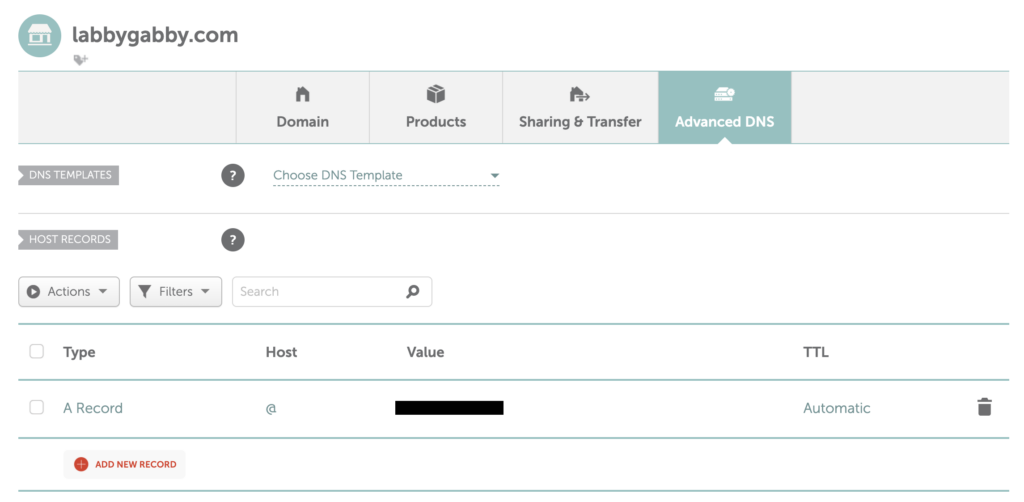Screen dimensions: 1024x502
Task: Click the storefront domain icon beside labbygabby.com
Action: [x=40, y=35]
